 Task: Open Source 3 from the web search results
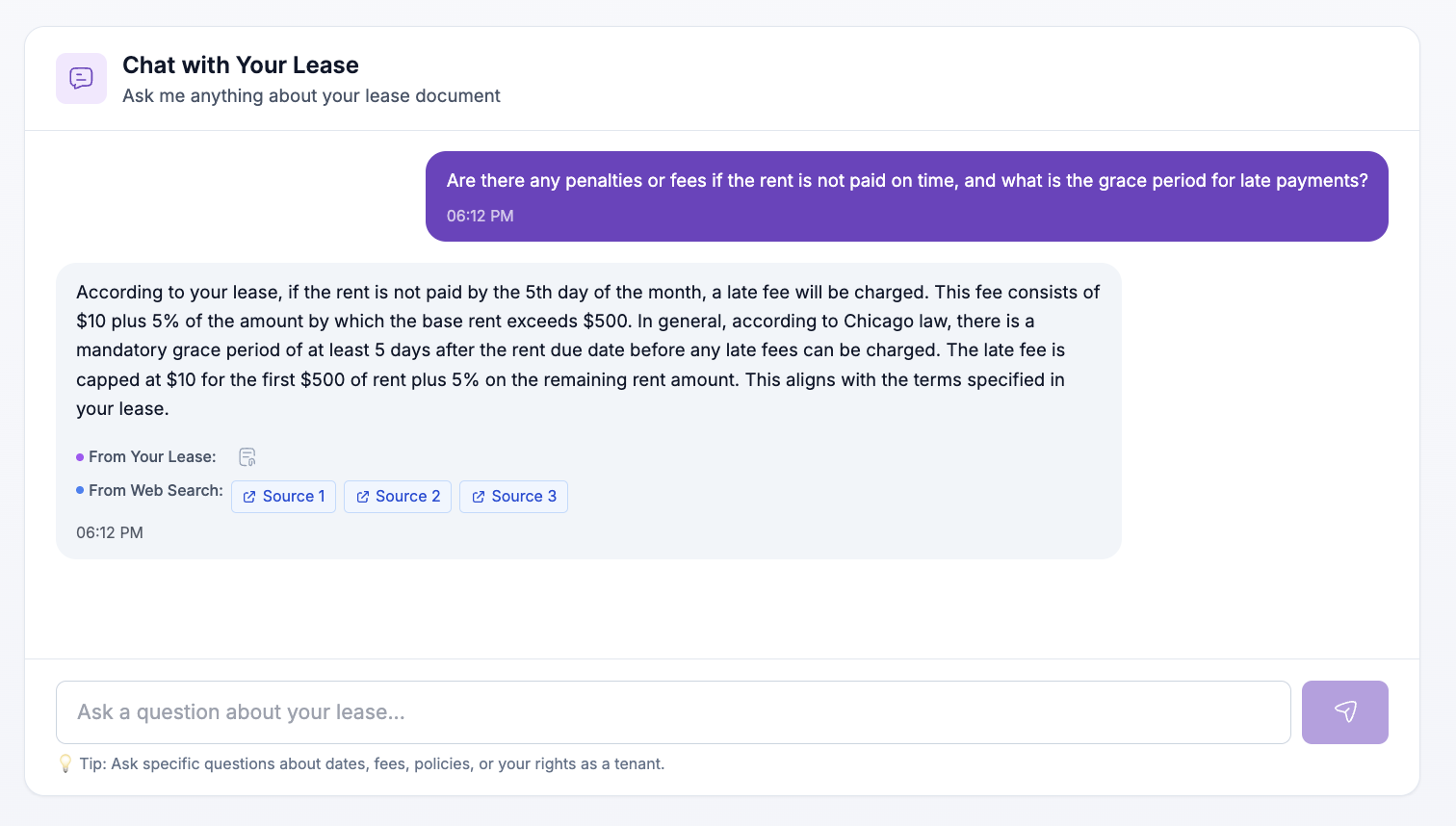click(513, 496)
